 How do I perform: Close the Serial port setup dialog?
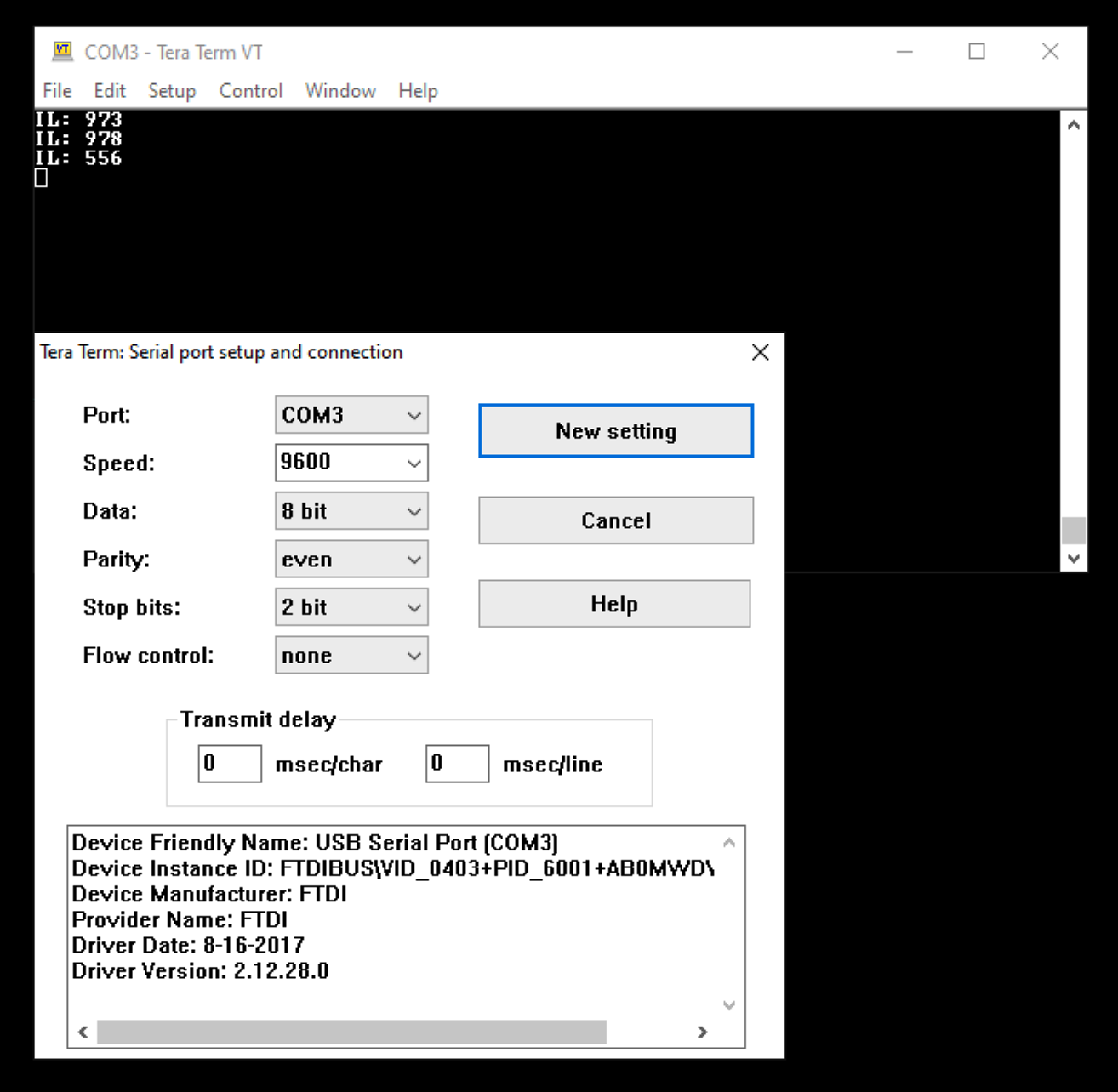click(761, 352)
